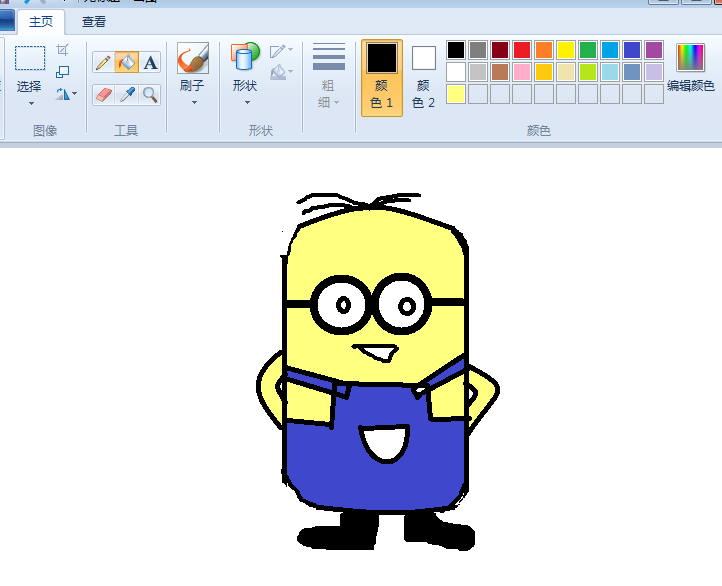Viewport: 722px width, 586px height.
Task: Pick the brown color swatch
Action: [500, 72]
